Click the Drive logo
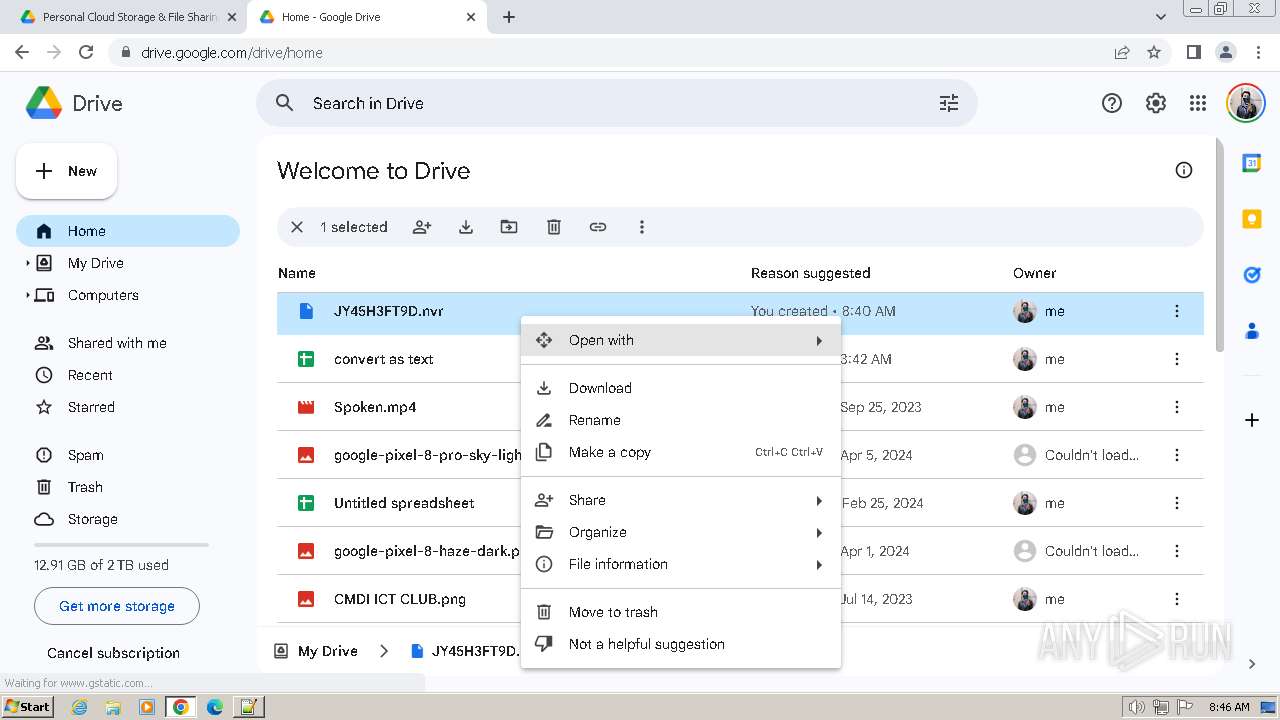1280x720 pixels. (x=74, y=103)
